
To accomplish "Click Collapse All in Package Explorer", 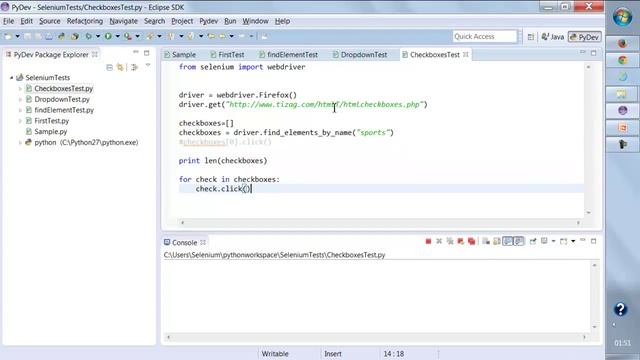I will 109,67.
